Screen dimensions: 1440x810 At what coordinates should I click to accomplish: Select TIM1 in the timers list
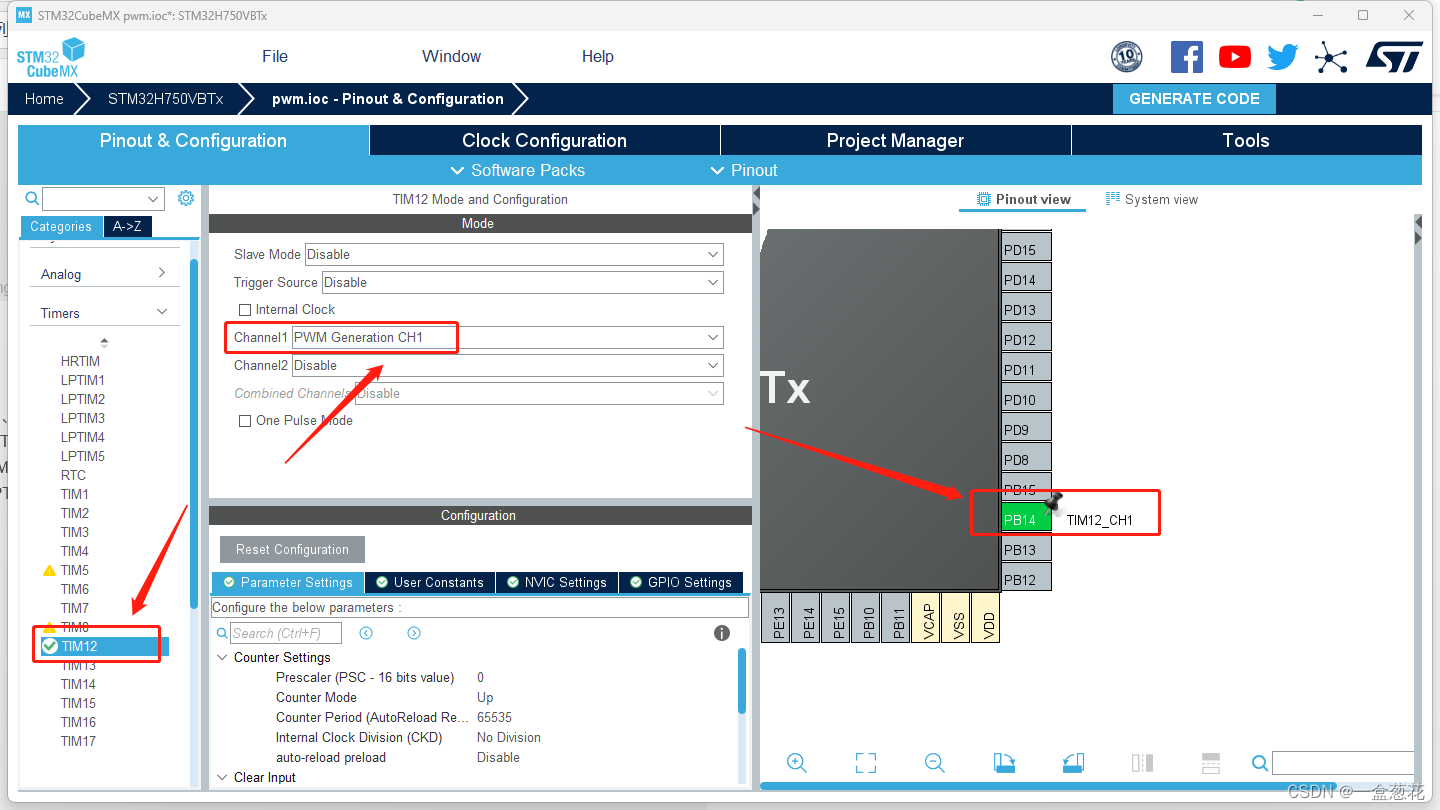pyautogui.click(x=74, y=494)
